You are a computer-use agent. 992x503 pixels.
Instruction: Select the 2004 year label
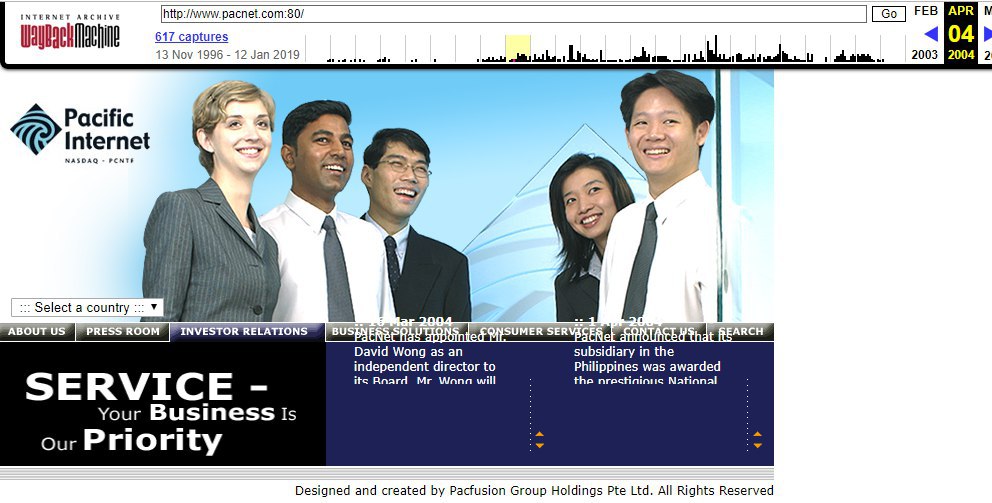pyautogui.click(x=961, y=55)
